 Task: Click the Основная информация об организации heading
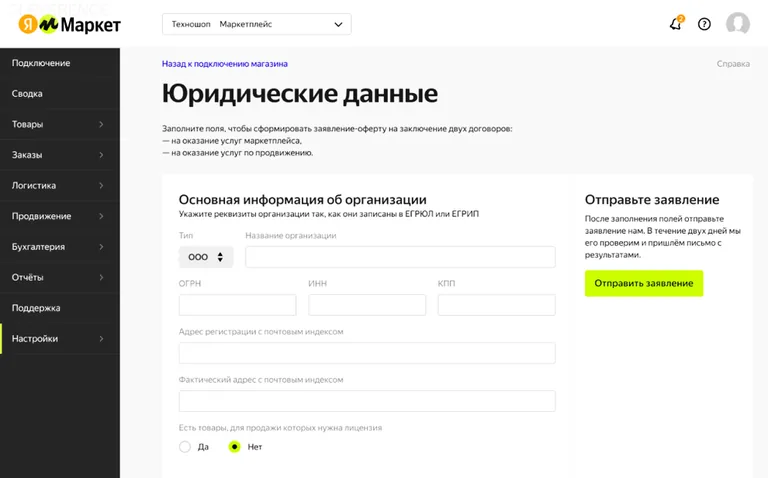[302, 199]
